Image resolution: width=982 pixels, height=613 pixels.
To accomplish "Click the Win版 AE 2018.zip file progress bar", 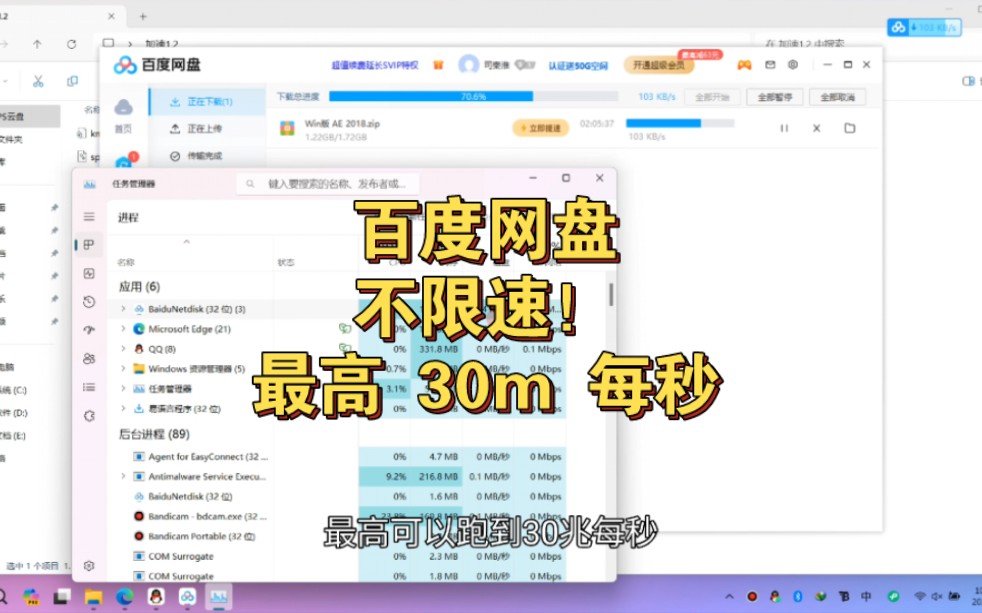I will tap(680, 123).
